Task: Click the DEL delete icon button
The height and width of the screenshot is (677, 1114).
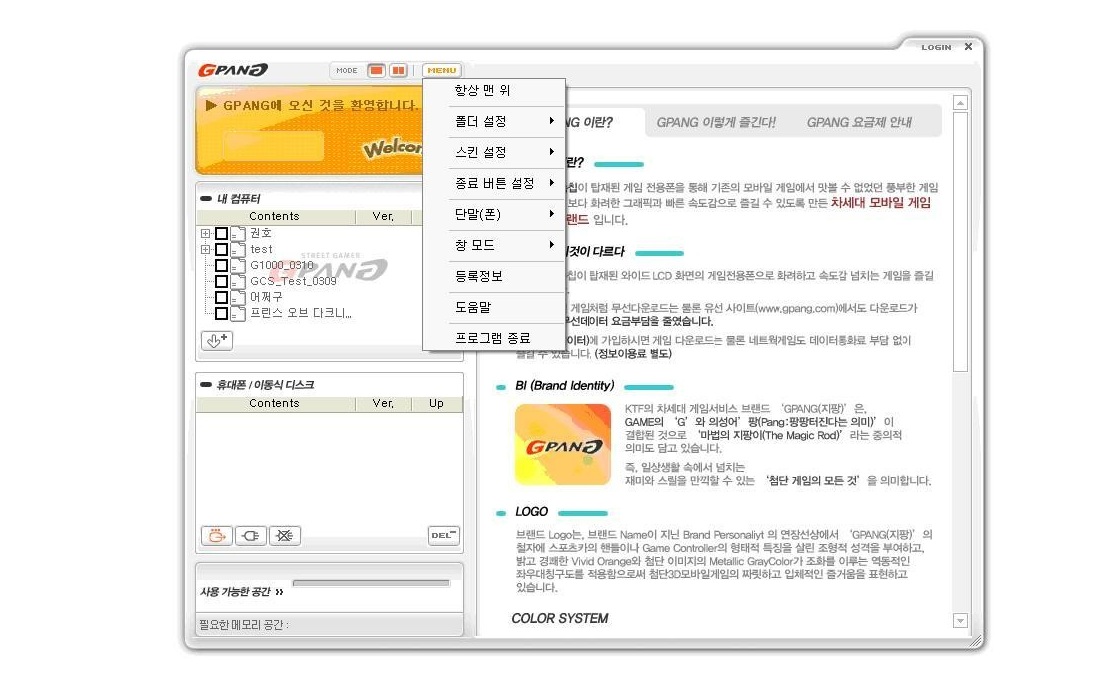Action: 443,535
